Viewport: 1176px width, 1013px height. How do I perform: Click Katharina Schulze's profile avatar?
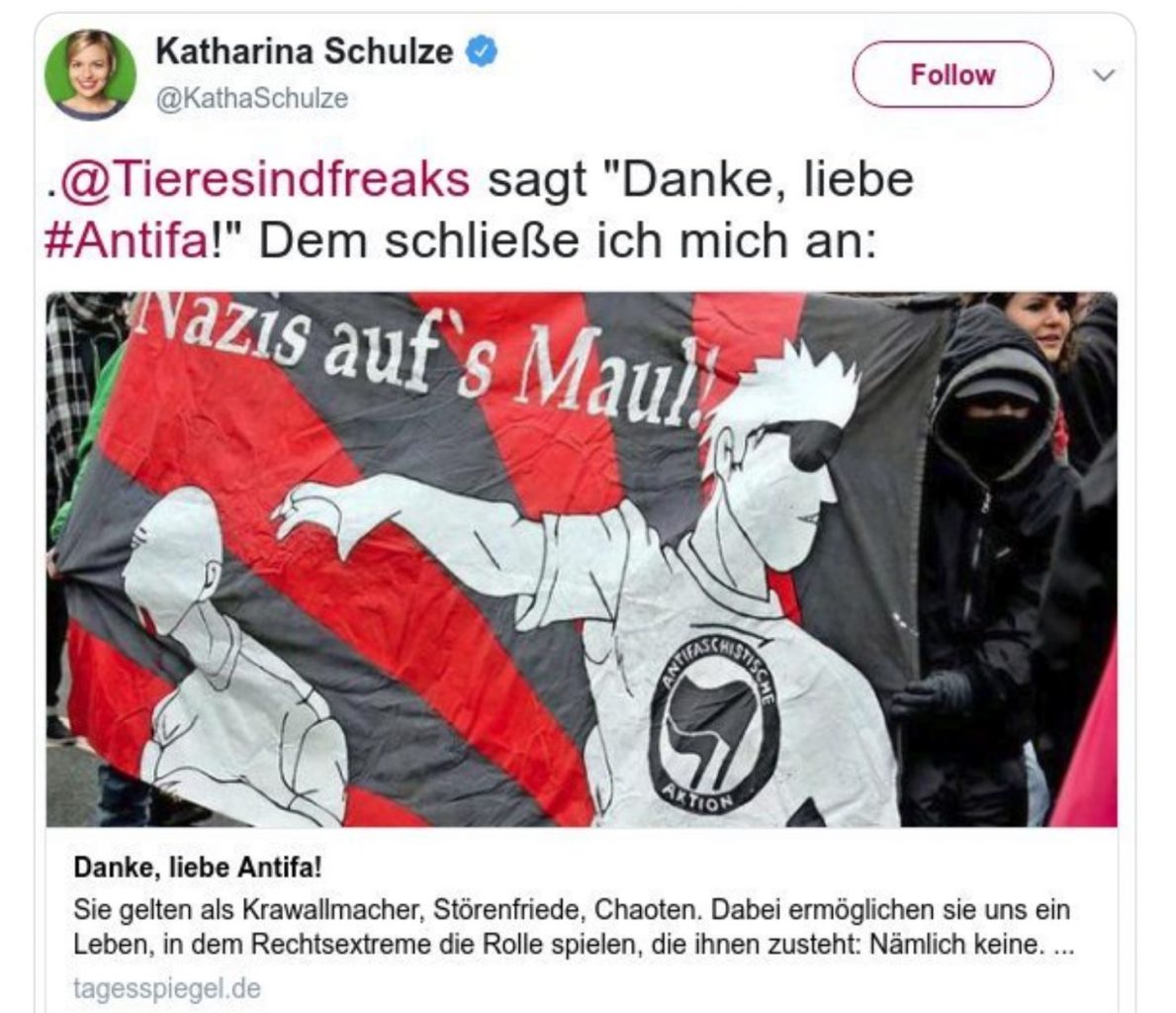90,74
